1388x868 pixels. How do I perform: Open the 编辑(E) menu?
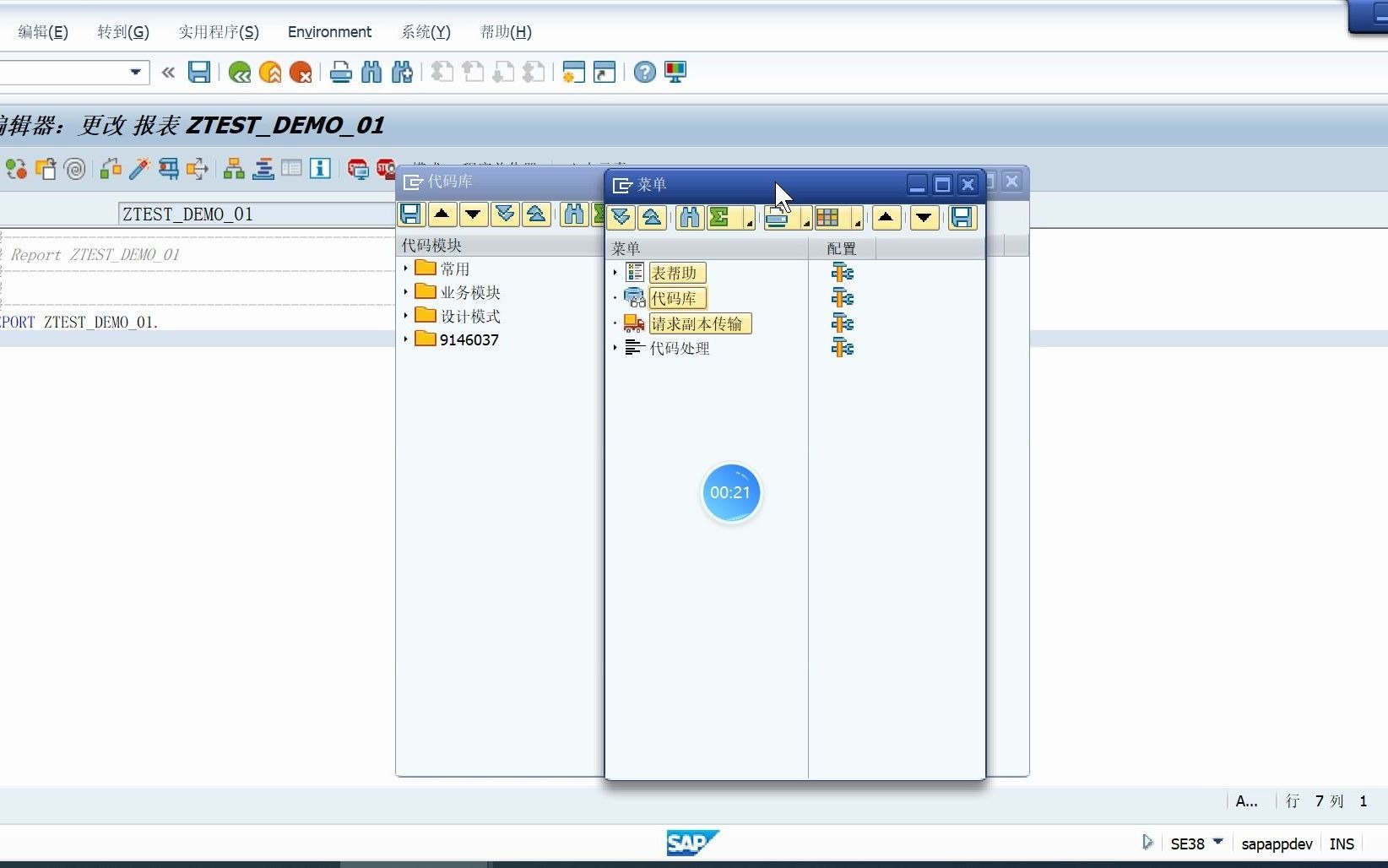point(43,32)
